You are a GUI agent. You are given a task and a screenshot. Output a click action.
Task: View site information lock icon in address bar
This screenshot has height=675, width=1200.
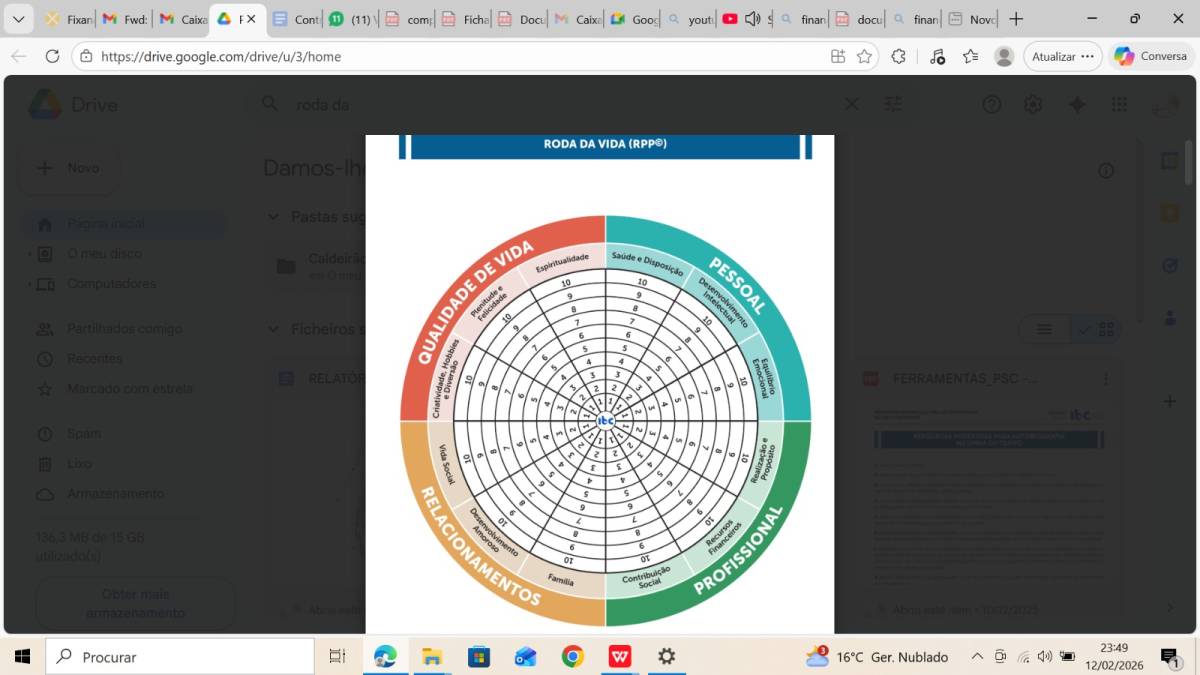87,57
